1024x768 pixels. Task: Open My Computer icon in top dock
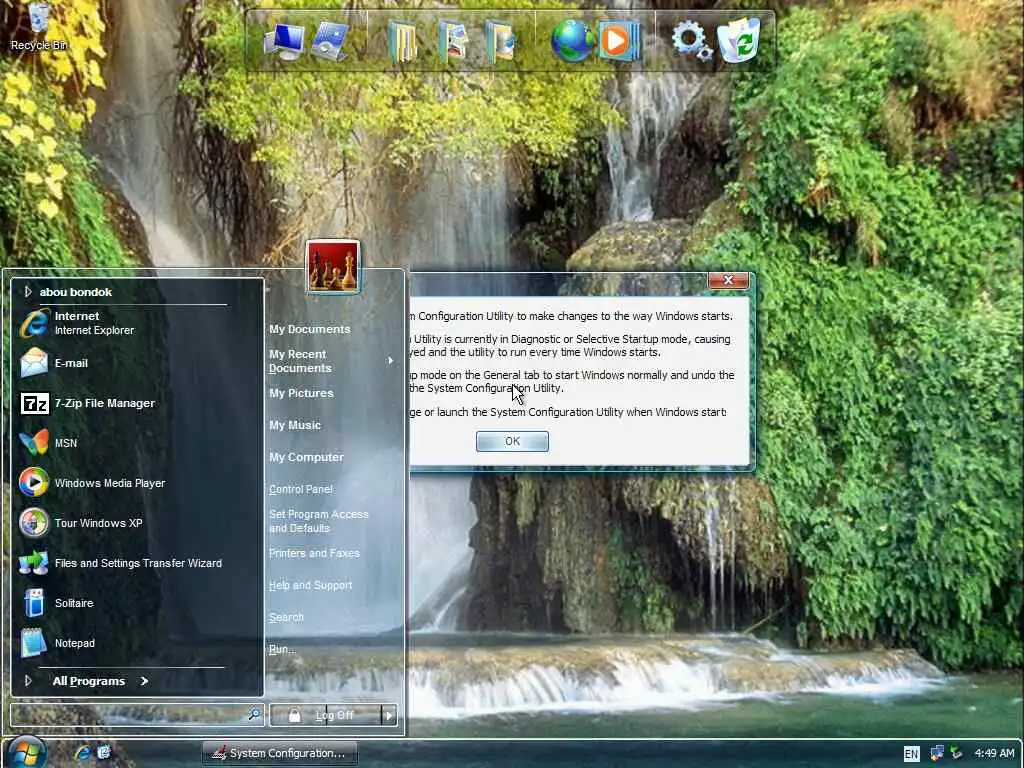284,40
